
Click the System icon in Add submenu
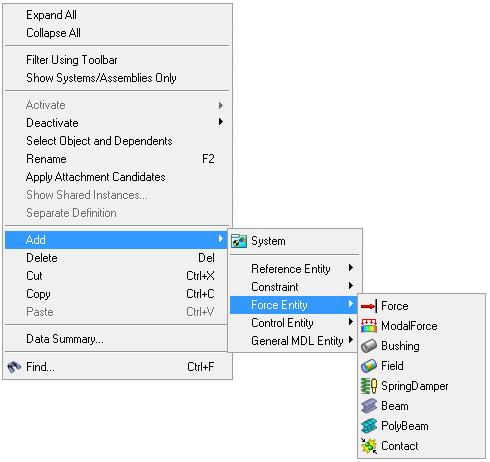click(239, 241)
